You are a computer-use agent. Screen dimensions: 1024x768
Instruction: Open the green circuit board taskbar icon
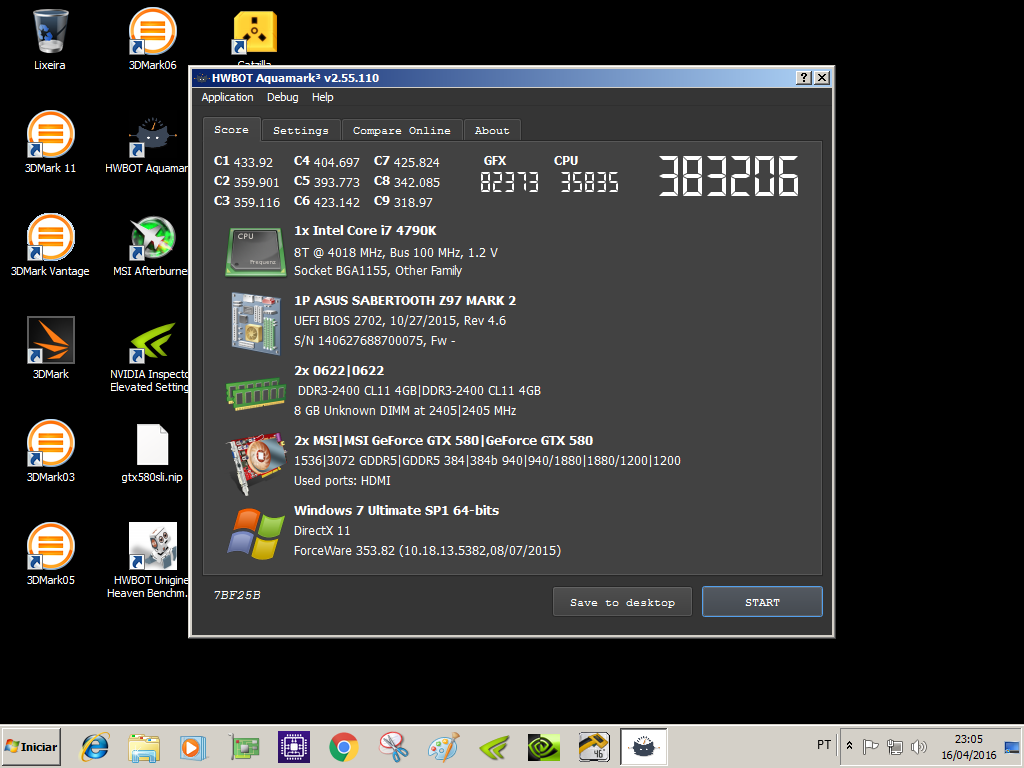[x=244, y=746]
